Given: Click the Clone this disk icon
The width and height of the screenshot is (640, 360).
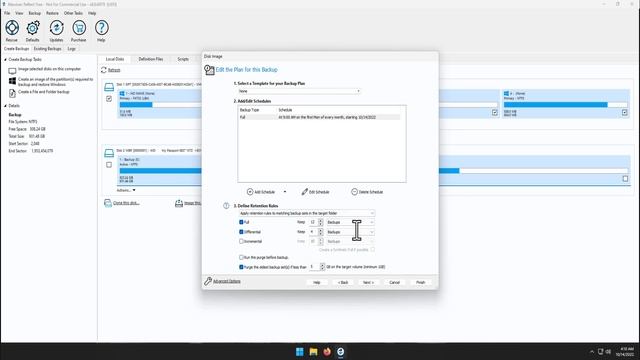Looking at the screenshot, I should click(108, 203).
